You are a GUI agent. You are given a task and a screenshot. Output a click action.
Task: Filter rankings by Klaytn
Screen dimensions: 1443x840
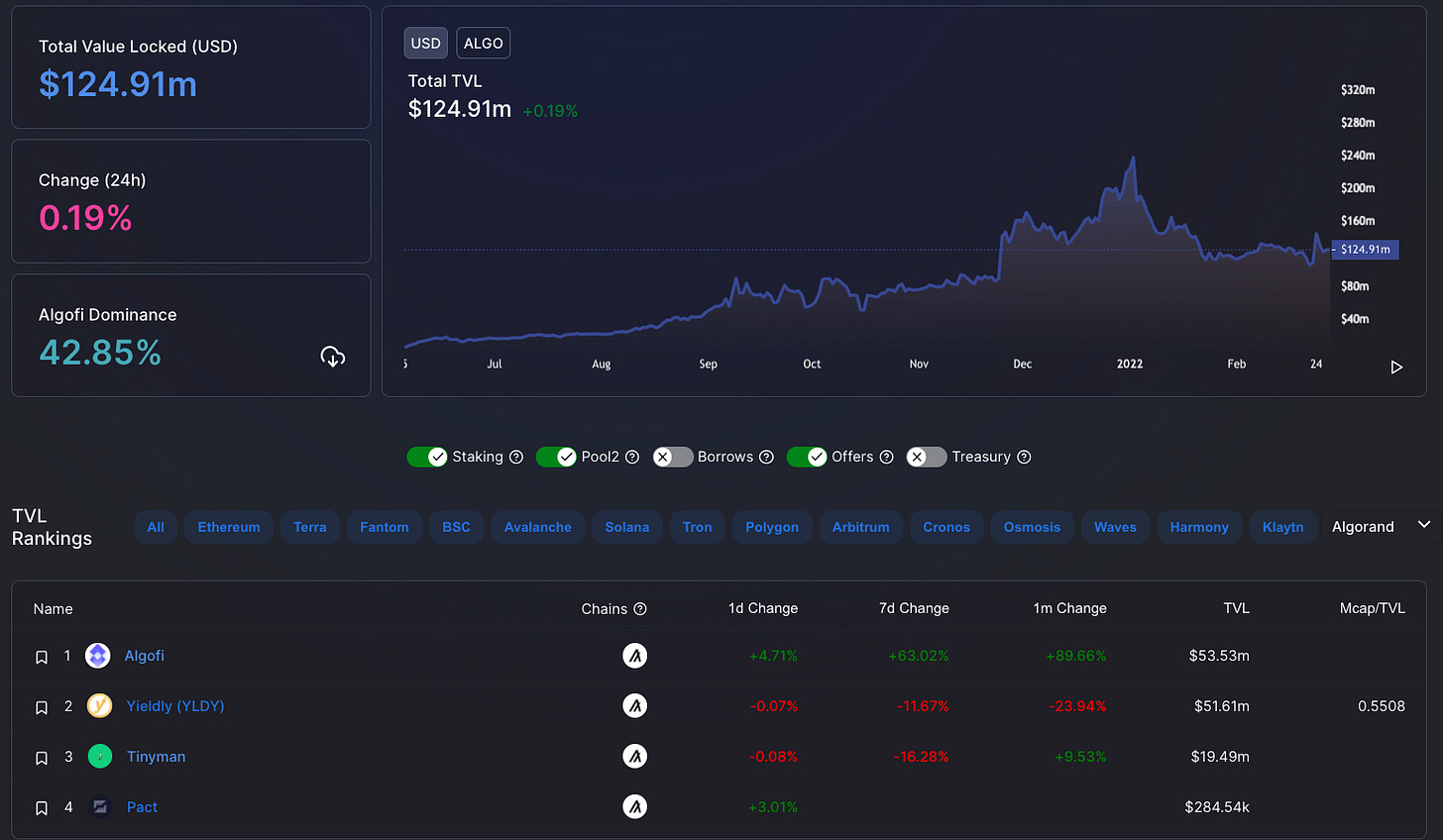click(1283, 527)
